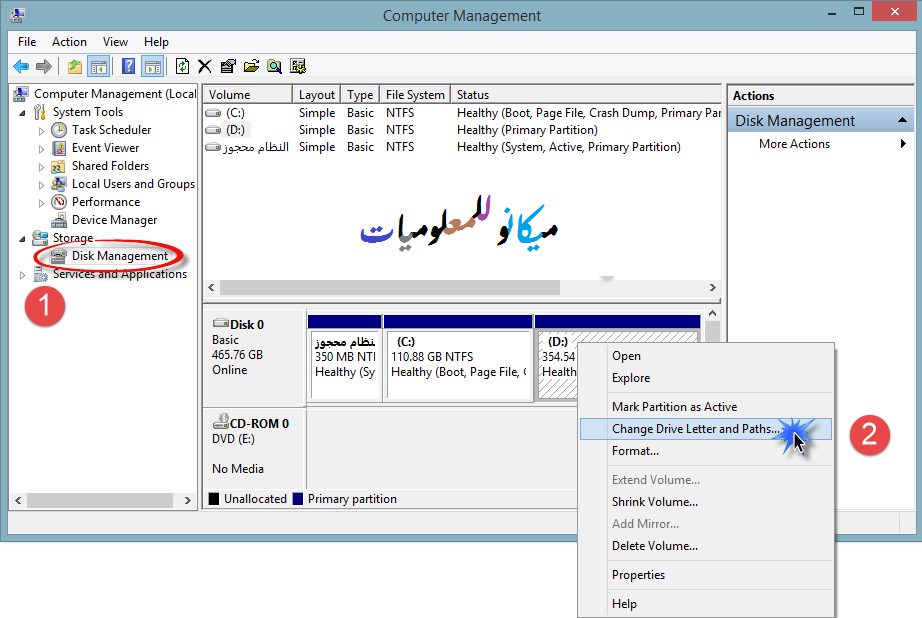Expand the Shared Folders node arrow
The image size is (922, 618).
click(41, 167)
